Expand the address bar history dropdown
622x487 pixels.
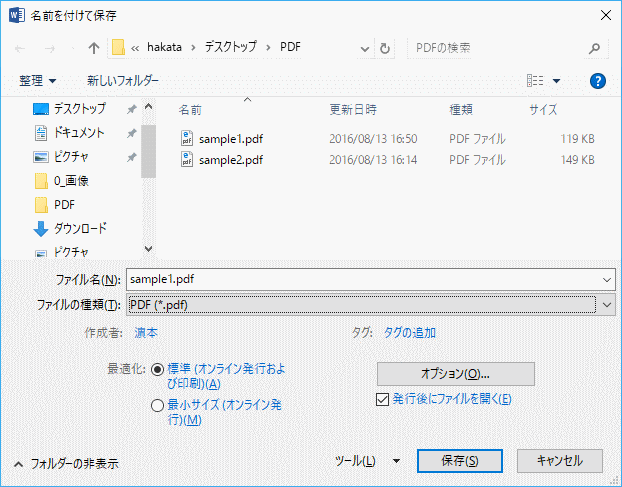click(365, 49)
